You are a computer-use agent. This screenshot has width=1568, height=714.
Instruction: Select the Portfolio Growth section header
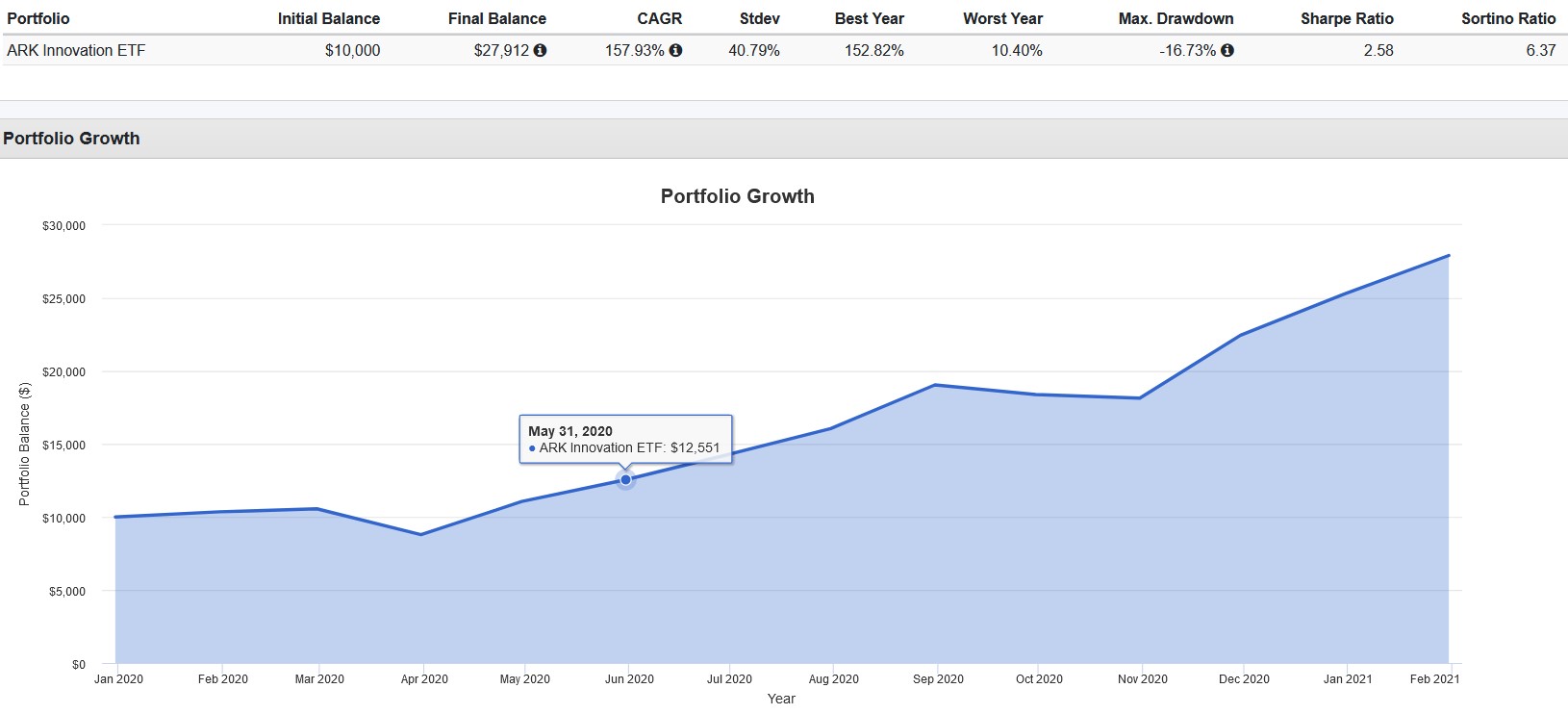pos(72,139)
